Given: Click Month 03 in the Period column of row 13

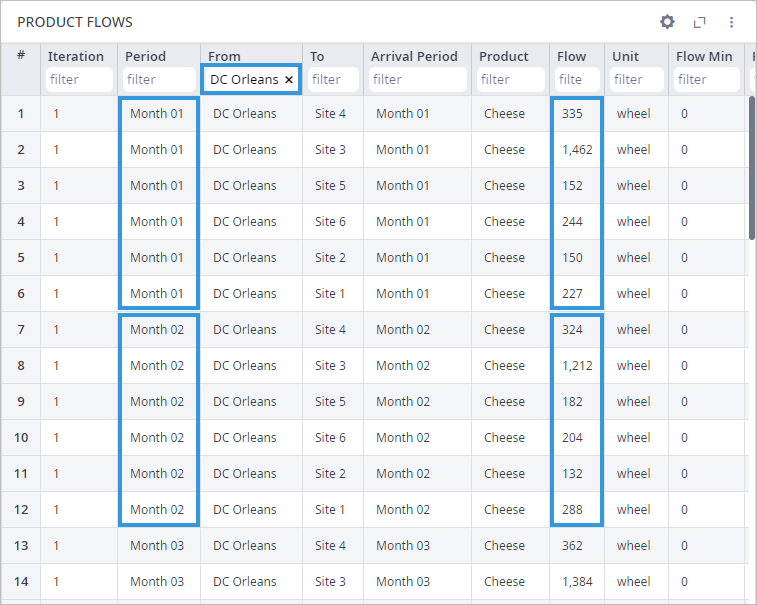Looking at the screenshot, I should pos(157,546).
